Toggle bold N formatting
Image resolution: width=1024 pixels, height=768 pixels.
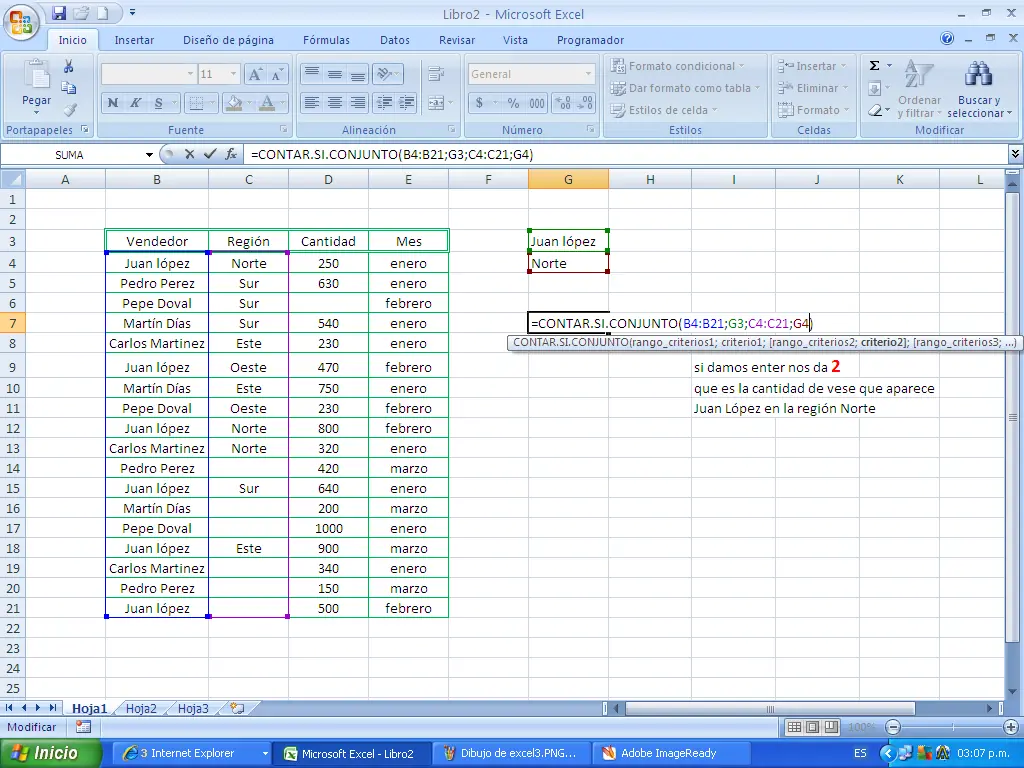tap(113, 102)
